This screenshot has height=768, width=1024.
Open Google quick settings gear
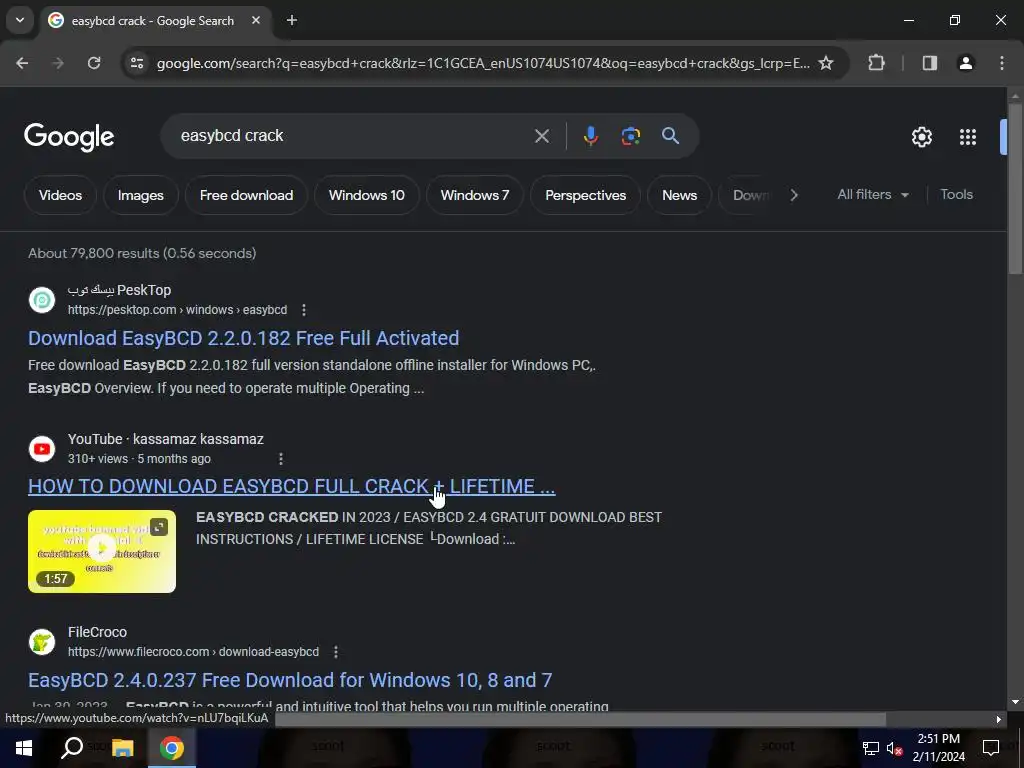click(921, 137)
